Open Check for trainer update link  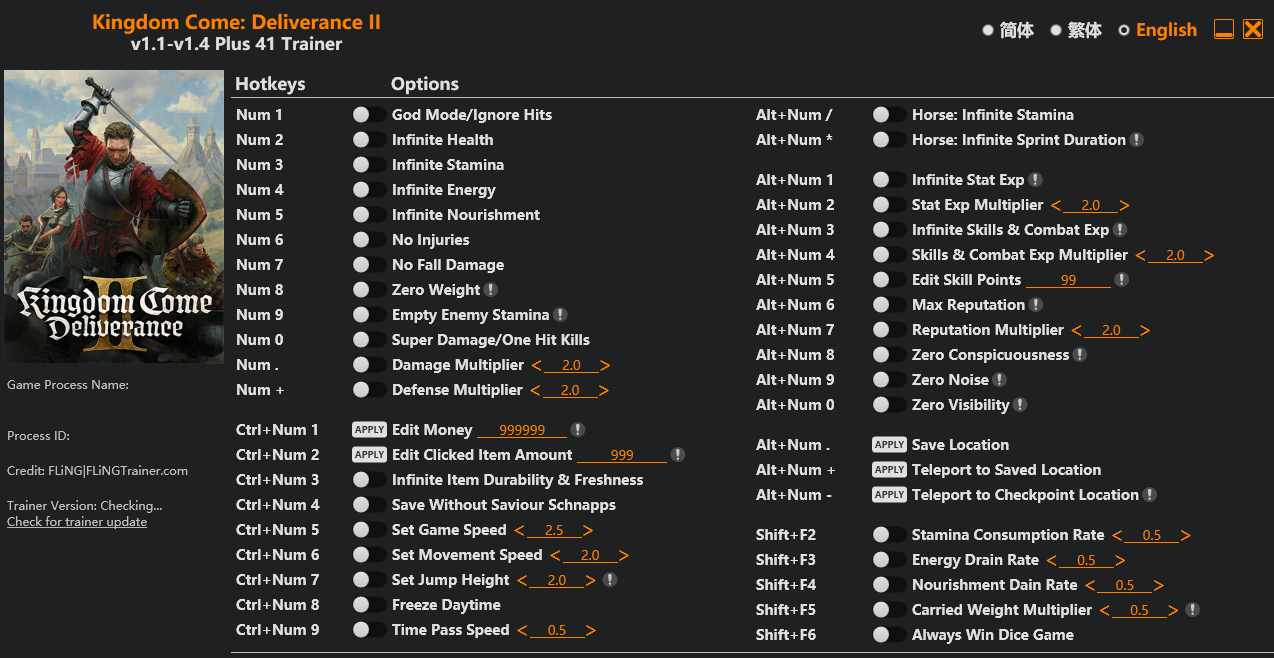pyautogui.click(x=77, y=522)
